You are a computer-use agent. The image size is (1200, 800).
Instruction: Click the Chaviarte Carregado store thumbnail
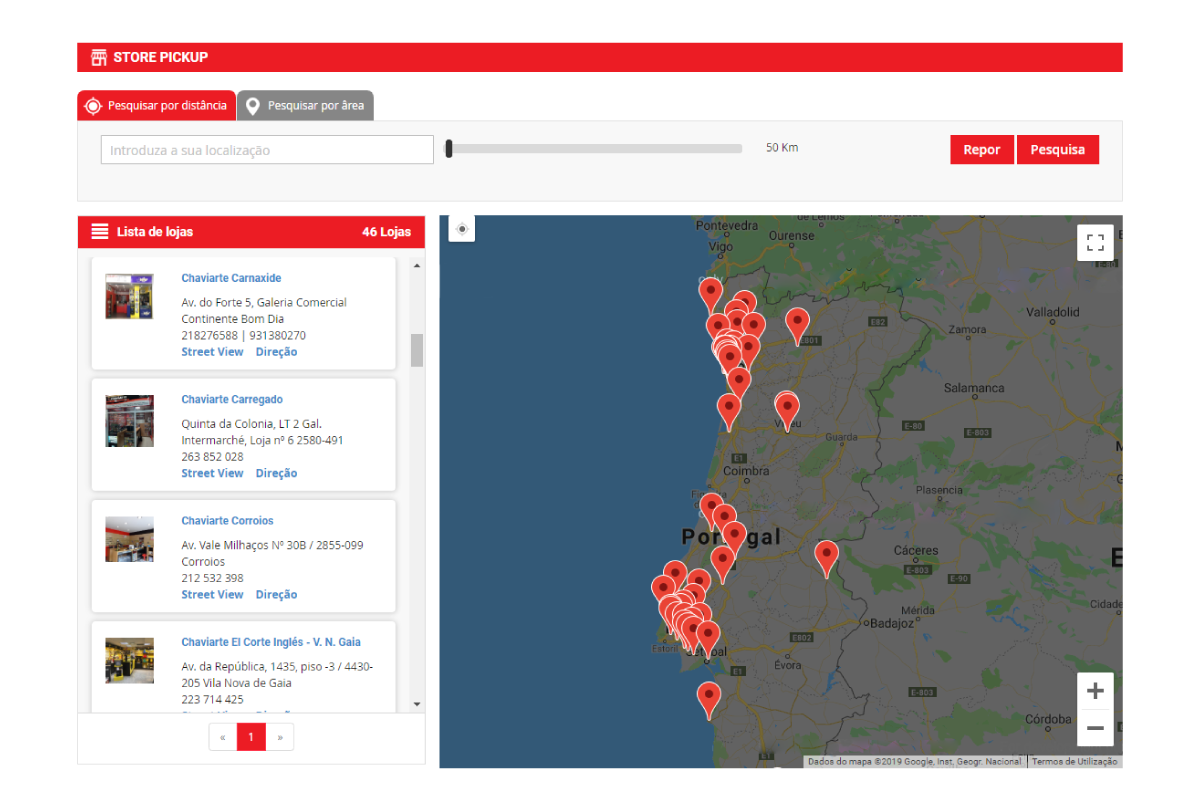[x=129, y=420]
